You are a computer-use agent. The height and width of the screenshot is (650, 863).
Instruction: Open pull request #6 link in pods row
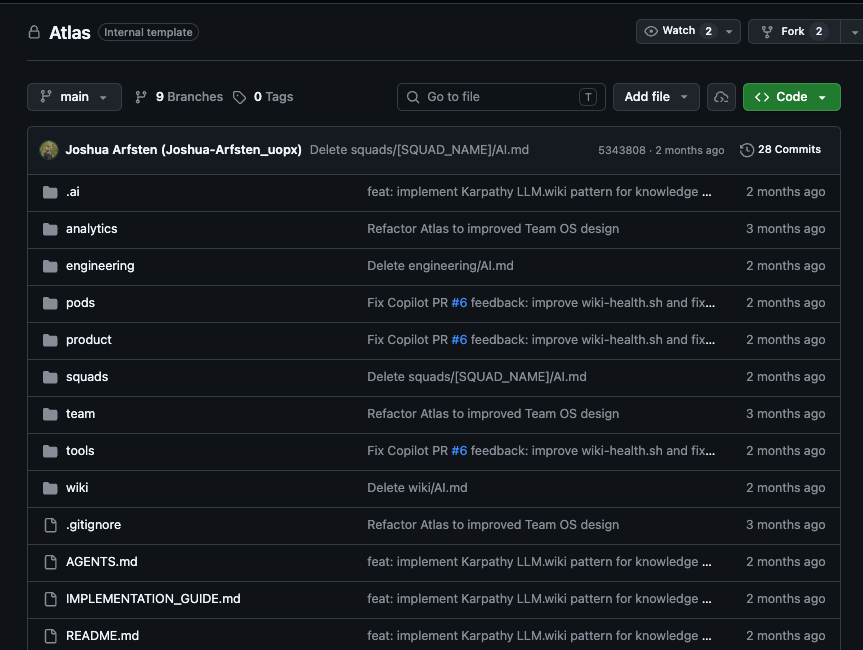pos(459,303)
